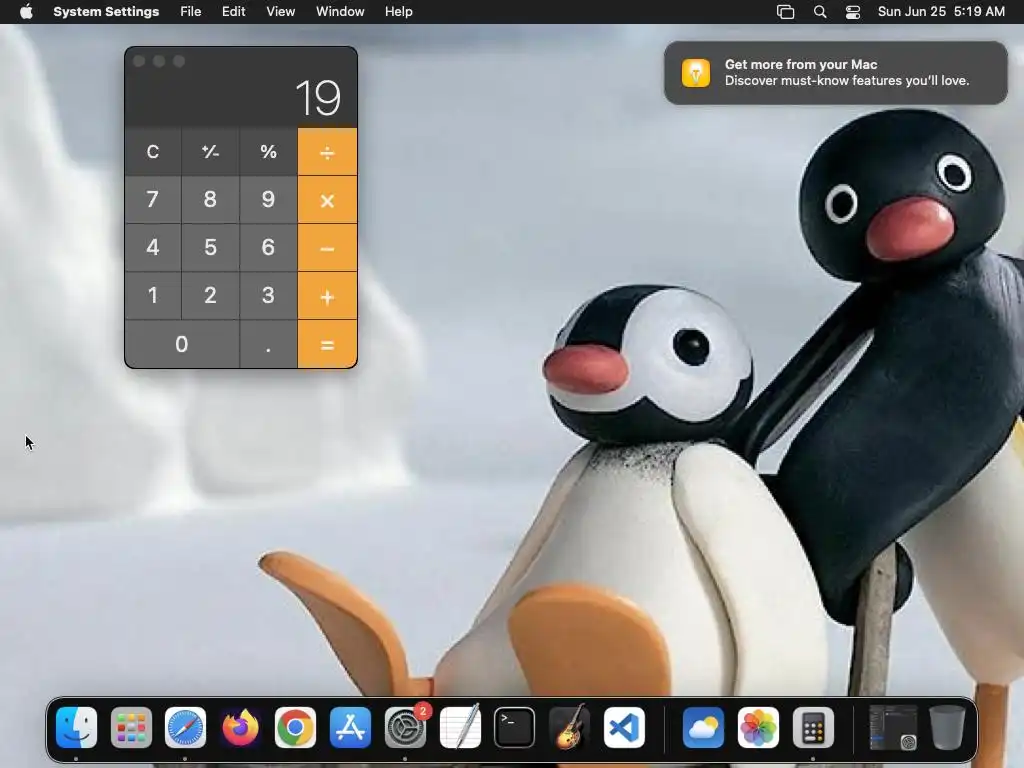
Task: Click the plus key on Calculator
Action: (327, 296)
